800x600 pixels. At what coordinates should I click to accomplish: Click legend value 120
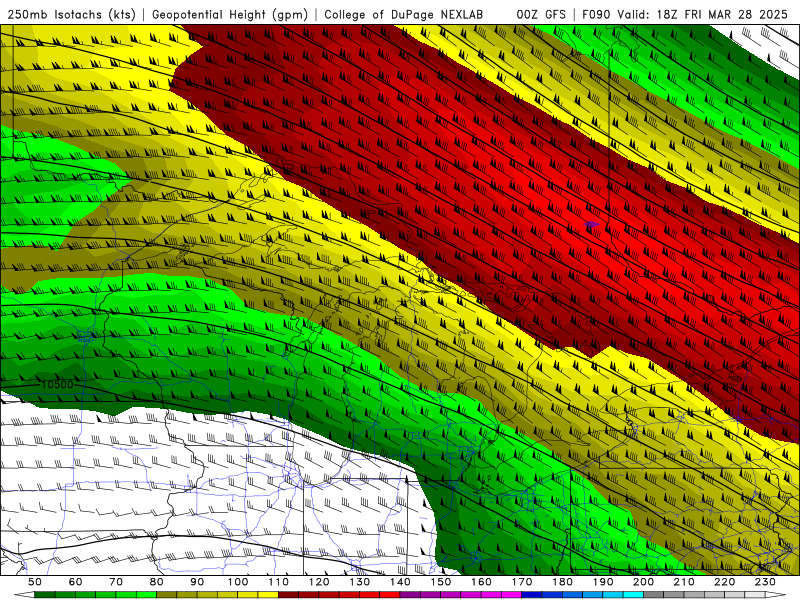click(319, 582)
